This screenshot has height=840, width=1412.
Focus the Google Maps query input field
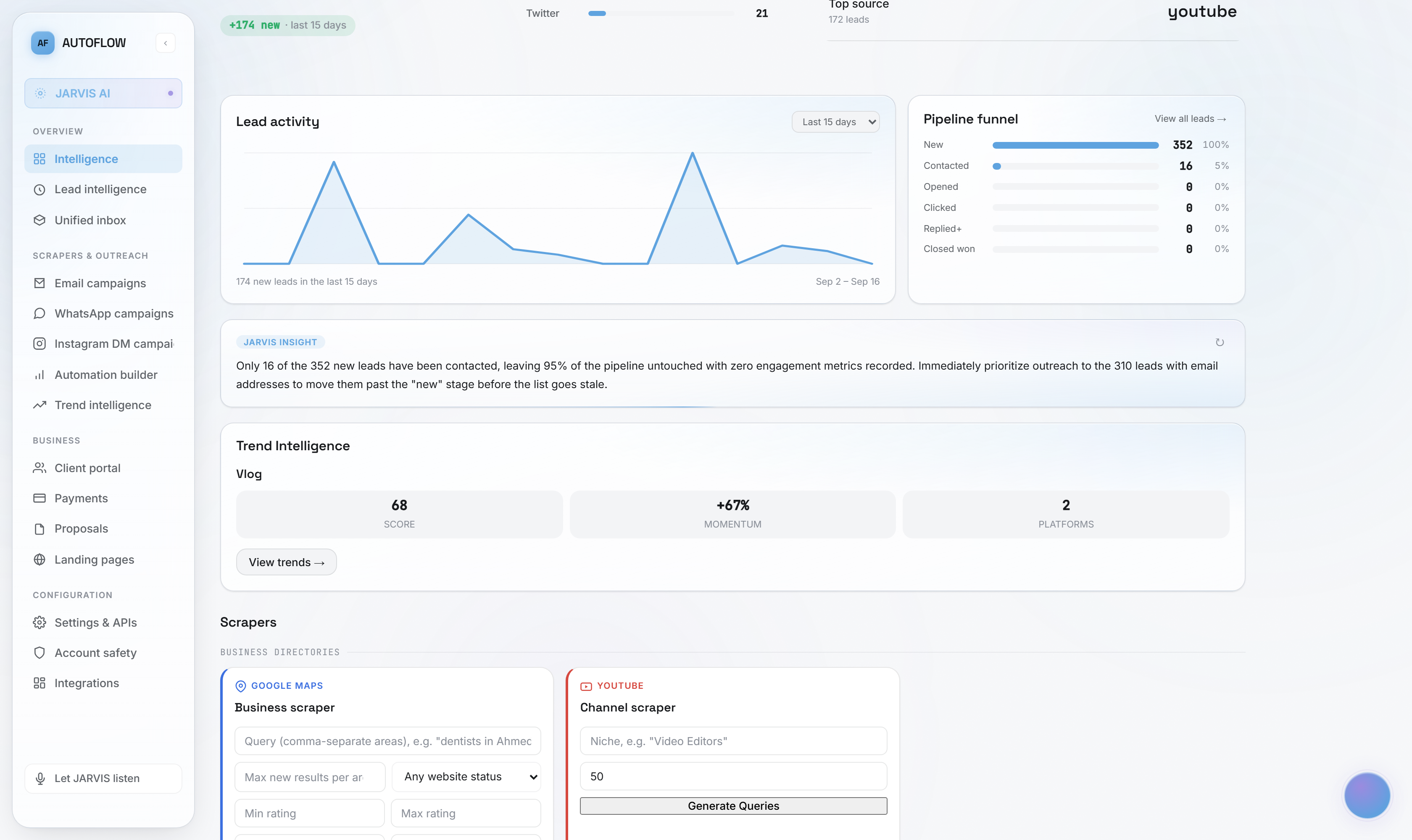[x=388, y=741]
